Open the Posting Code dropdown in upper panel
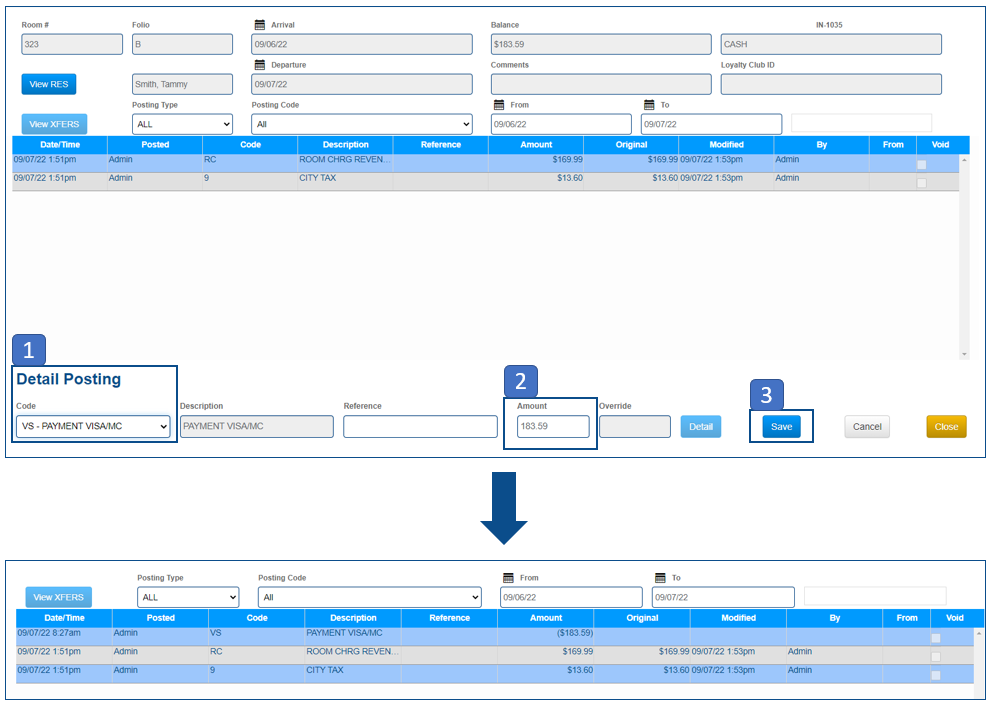The height and width of the screenshot is (705, 991). pos(361,124)
